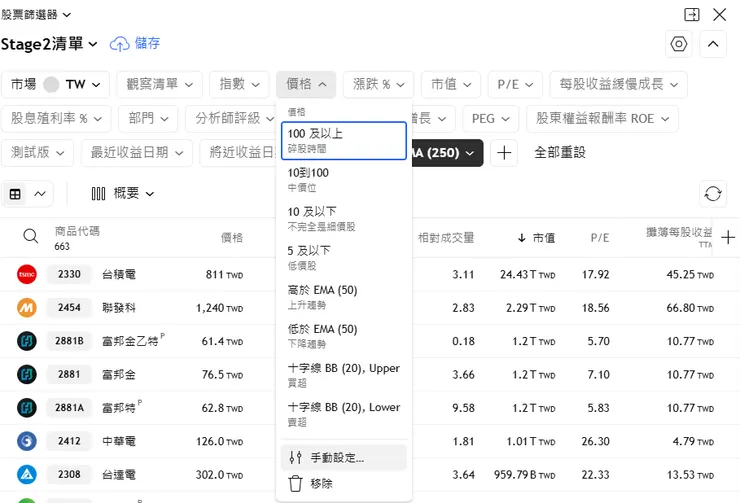Open the PEG filter dropdown
This screenshot has height=503, width=740.
click(x=490, y=118)
